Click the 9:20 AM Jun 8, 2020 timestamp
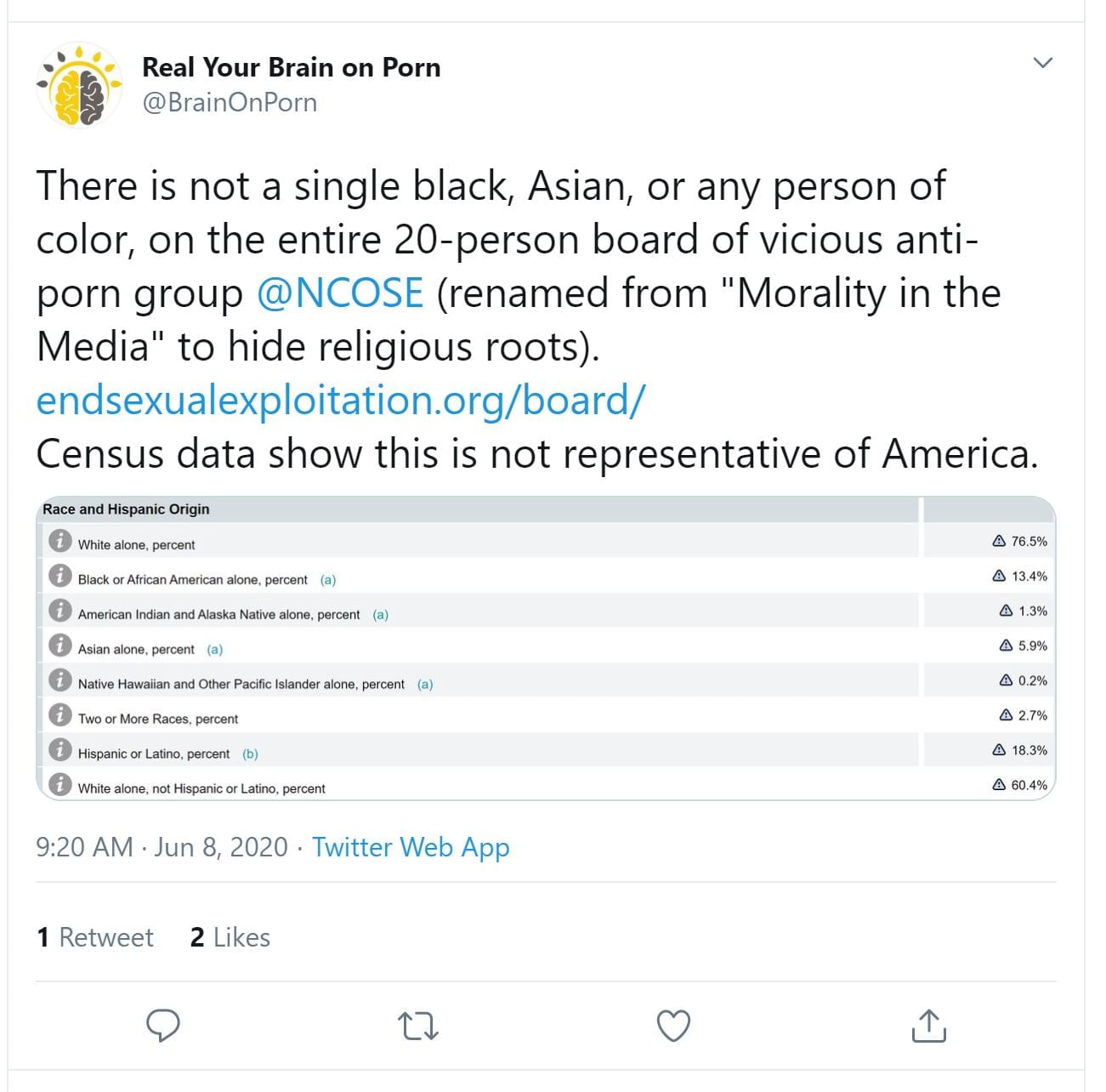 tap(162, 847)
